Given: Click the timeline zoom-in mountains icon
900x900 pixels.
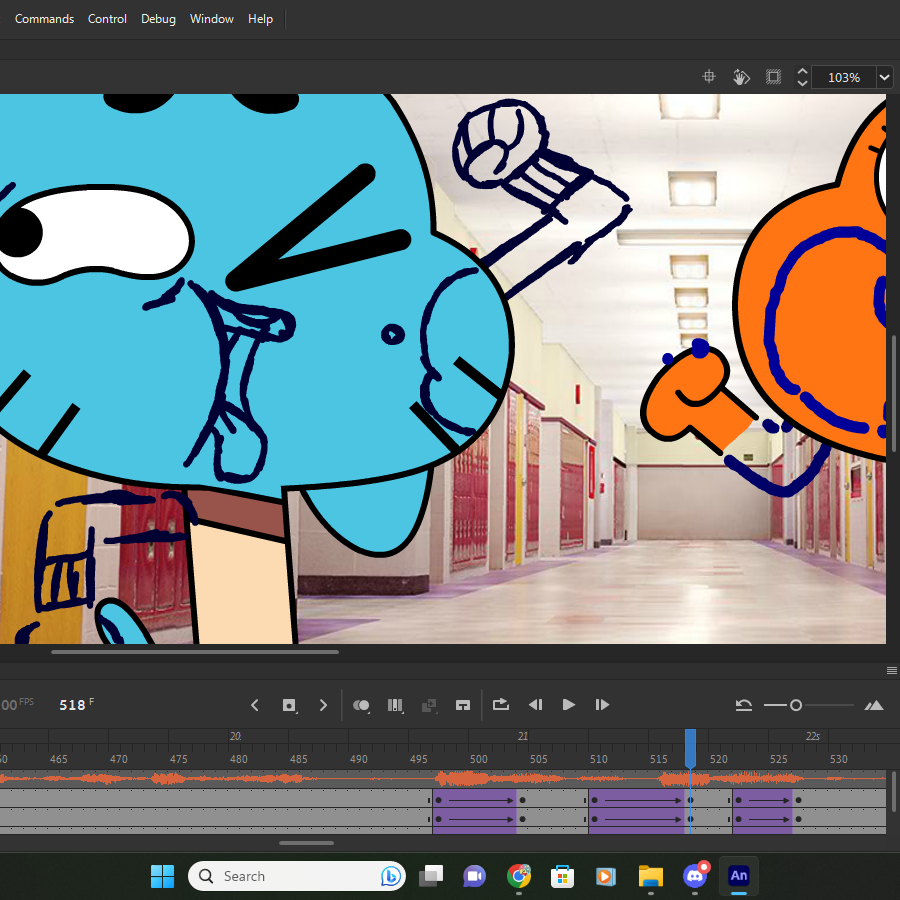Looking at the screenshot, I should 874,705.
